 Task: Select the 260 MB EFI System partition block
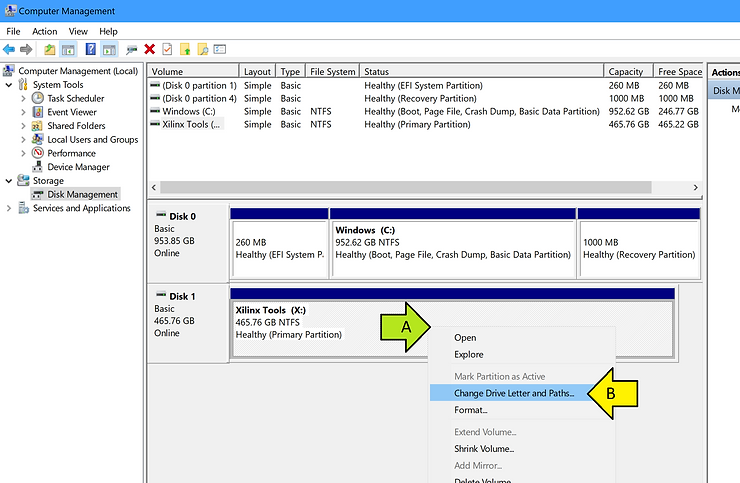coord(279,243)
